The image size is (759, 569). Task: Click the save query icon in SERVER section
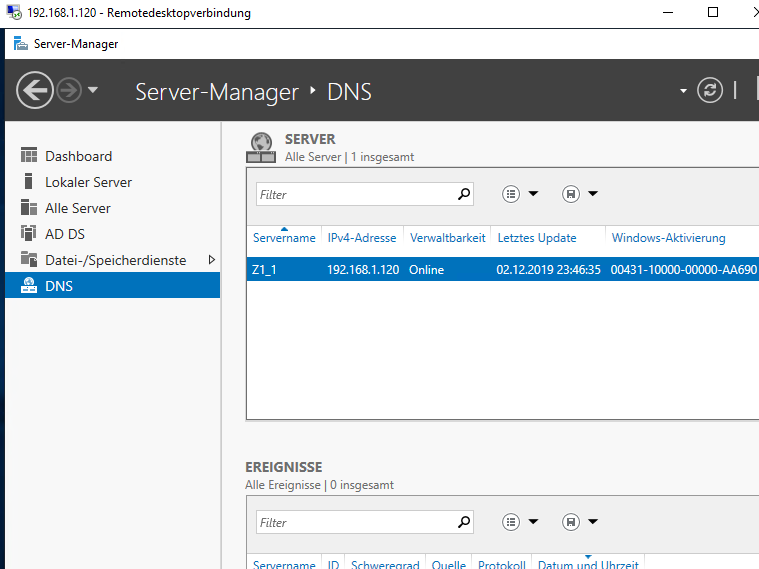point(571,194)
